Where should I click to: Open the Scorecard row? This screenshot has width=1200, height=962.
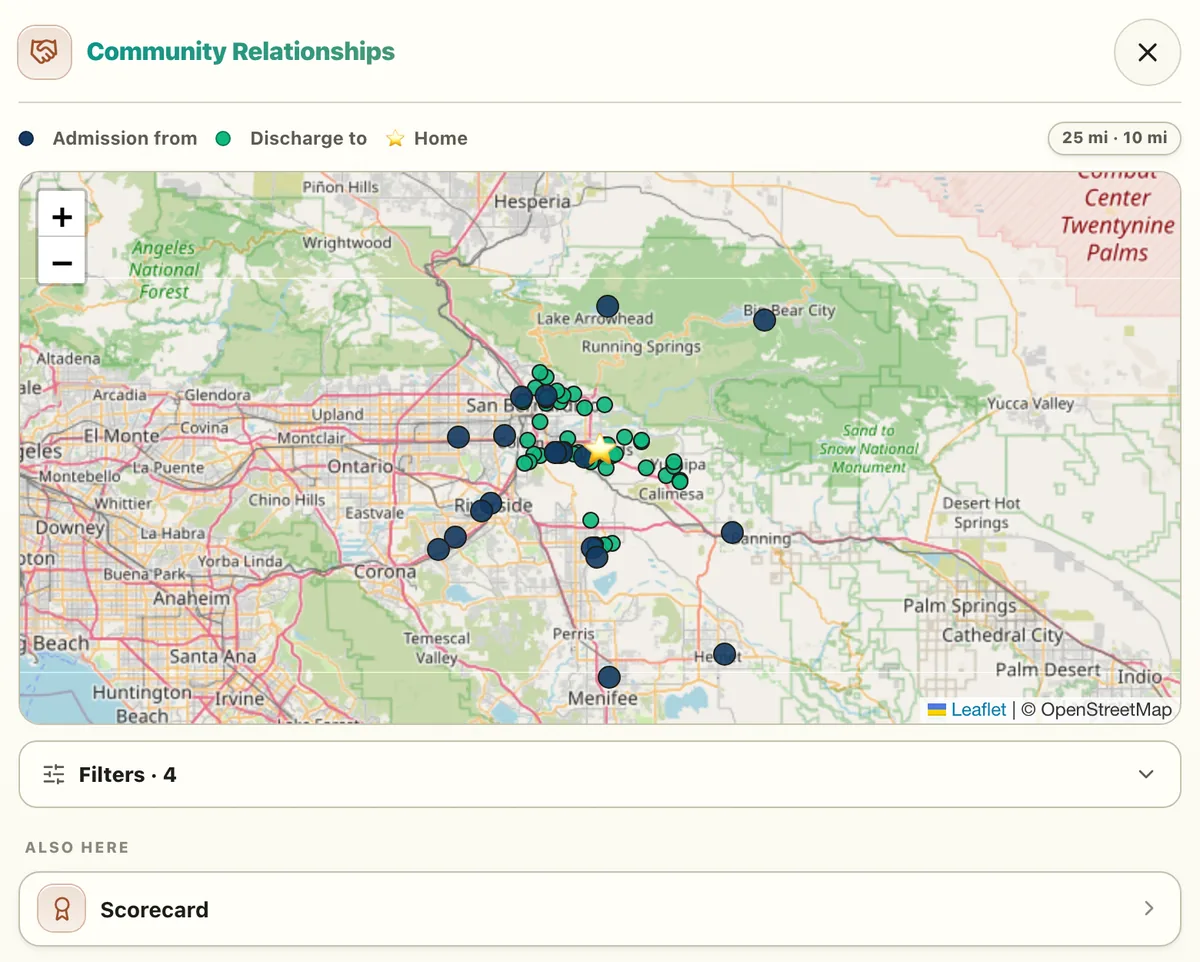click(x=600, y=909)
